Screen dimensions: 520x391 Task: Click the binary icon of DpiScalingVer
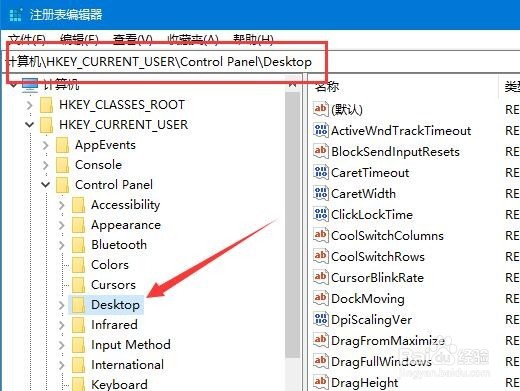[321, 319]
